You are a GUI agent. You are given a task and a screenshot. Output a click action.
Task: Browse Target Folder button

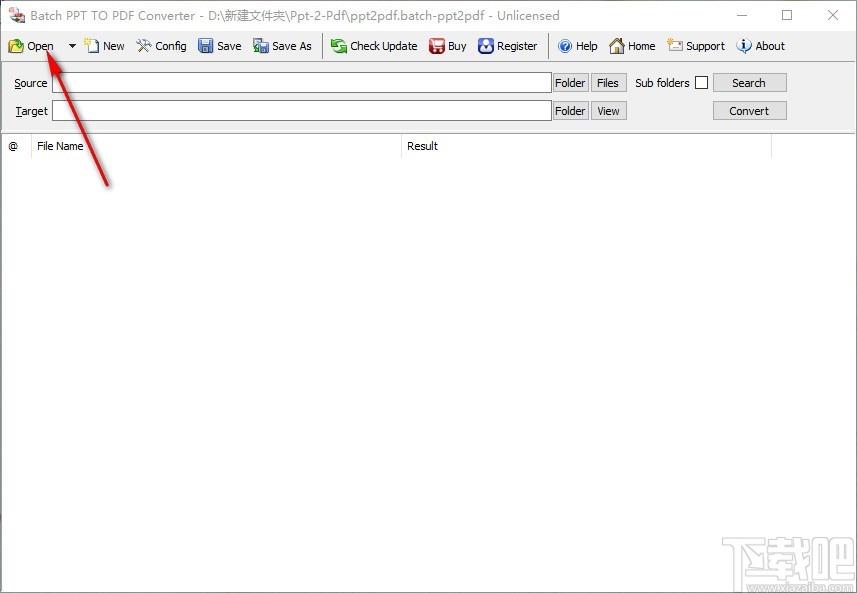point(571,111)
